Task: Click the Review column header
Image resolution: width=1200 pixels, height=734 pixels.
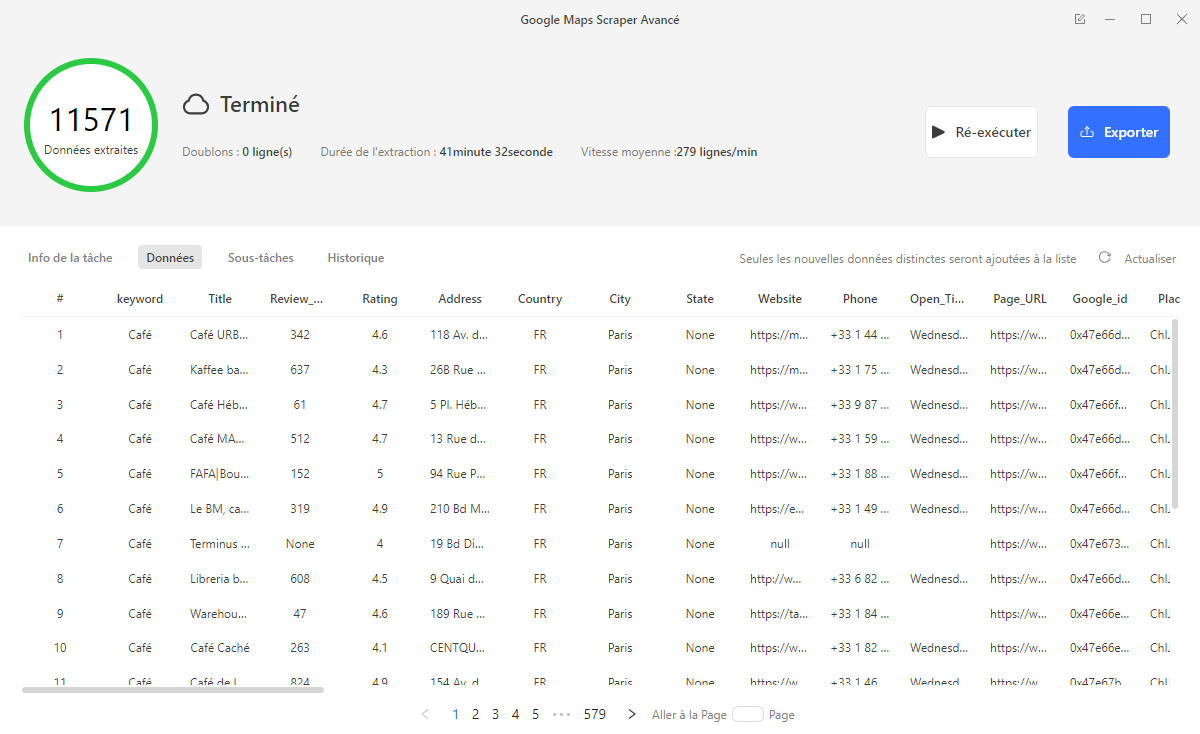Action: pyautogui.click(x=297, y=299)
